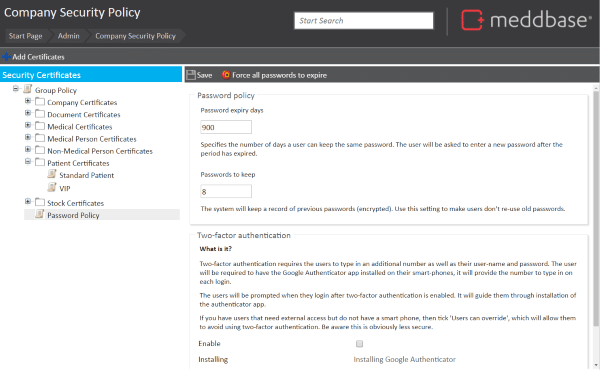This screenshot has height=370, width=600.
Task: Click the Installing label
Action: coord(213,360)
